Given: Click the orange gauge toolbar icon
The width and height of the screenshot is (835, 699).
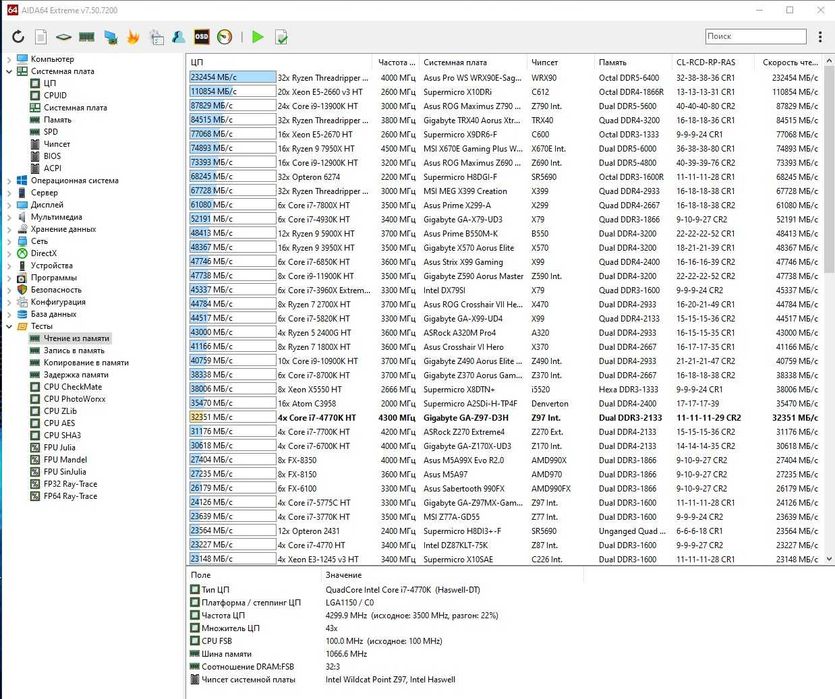Looking at the screenshot, I should tap(225, 37).
